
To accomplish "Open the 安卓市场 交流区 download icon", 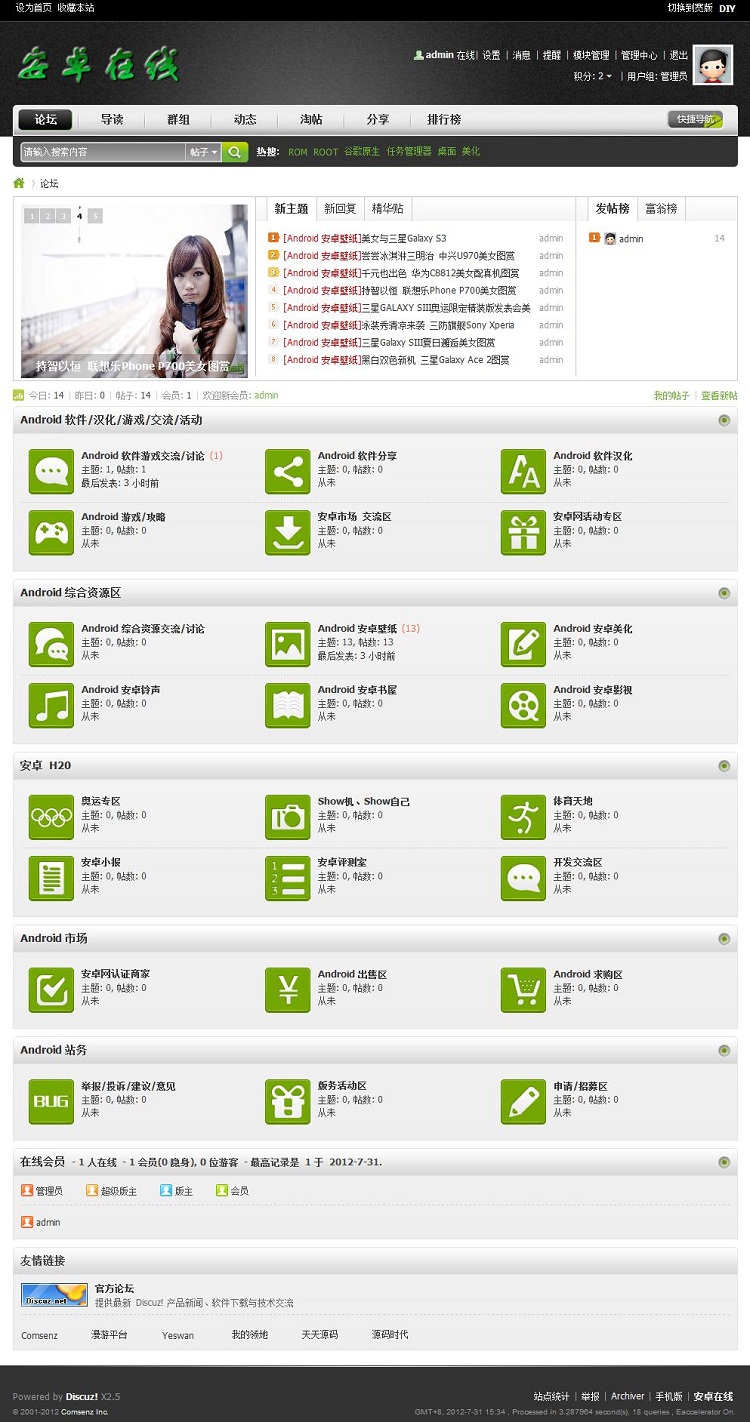I will tap(288, 532).
